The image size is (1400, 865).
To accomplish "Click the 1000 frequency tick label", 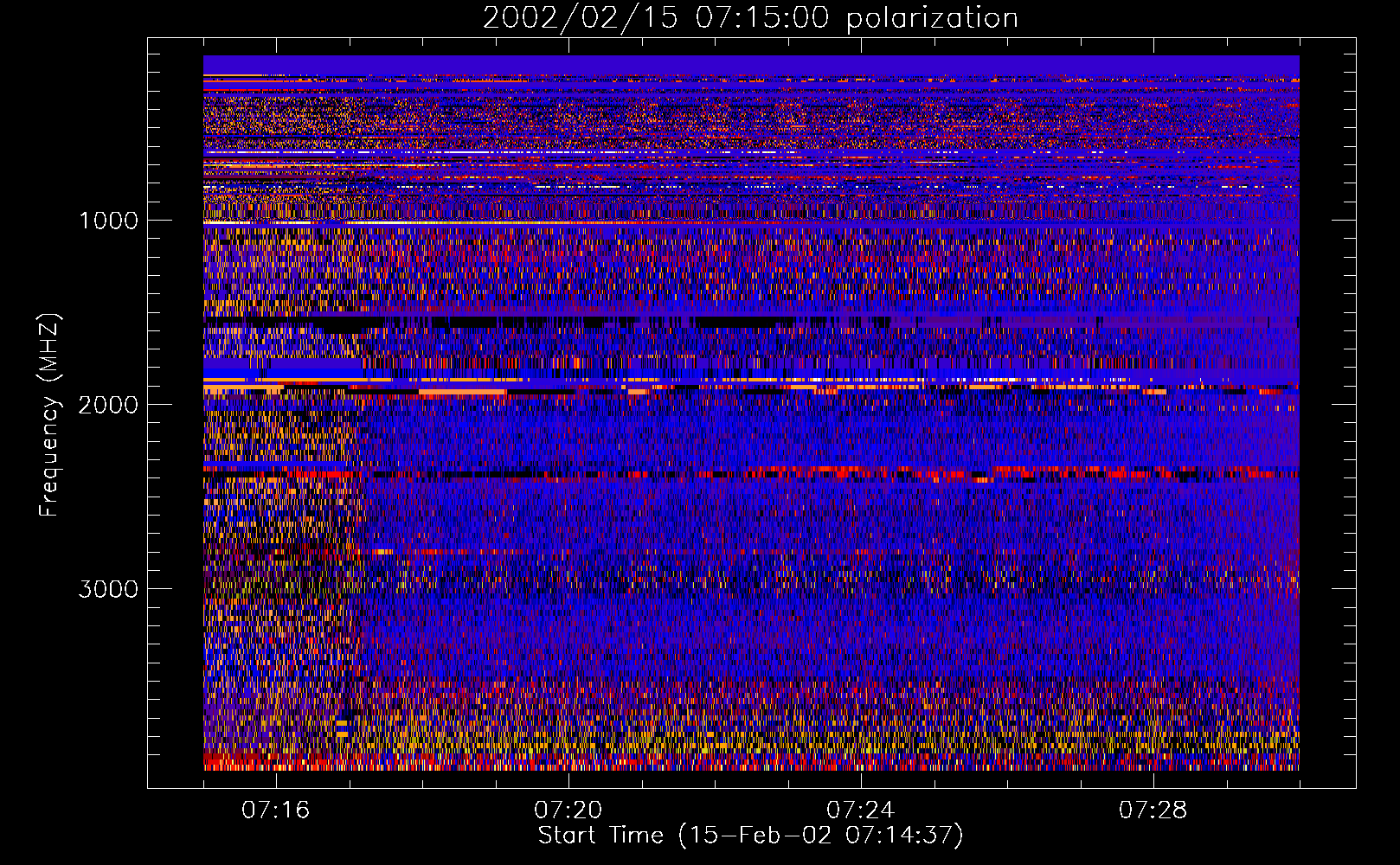I will pos(108,221).
